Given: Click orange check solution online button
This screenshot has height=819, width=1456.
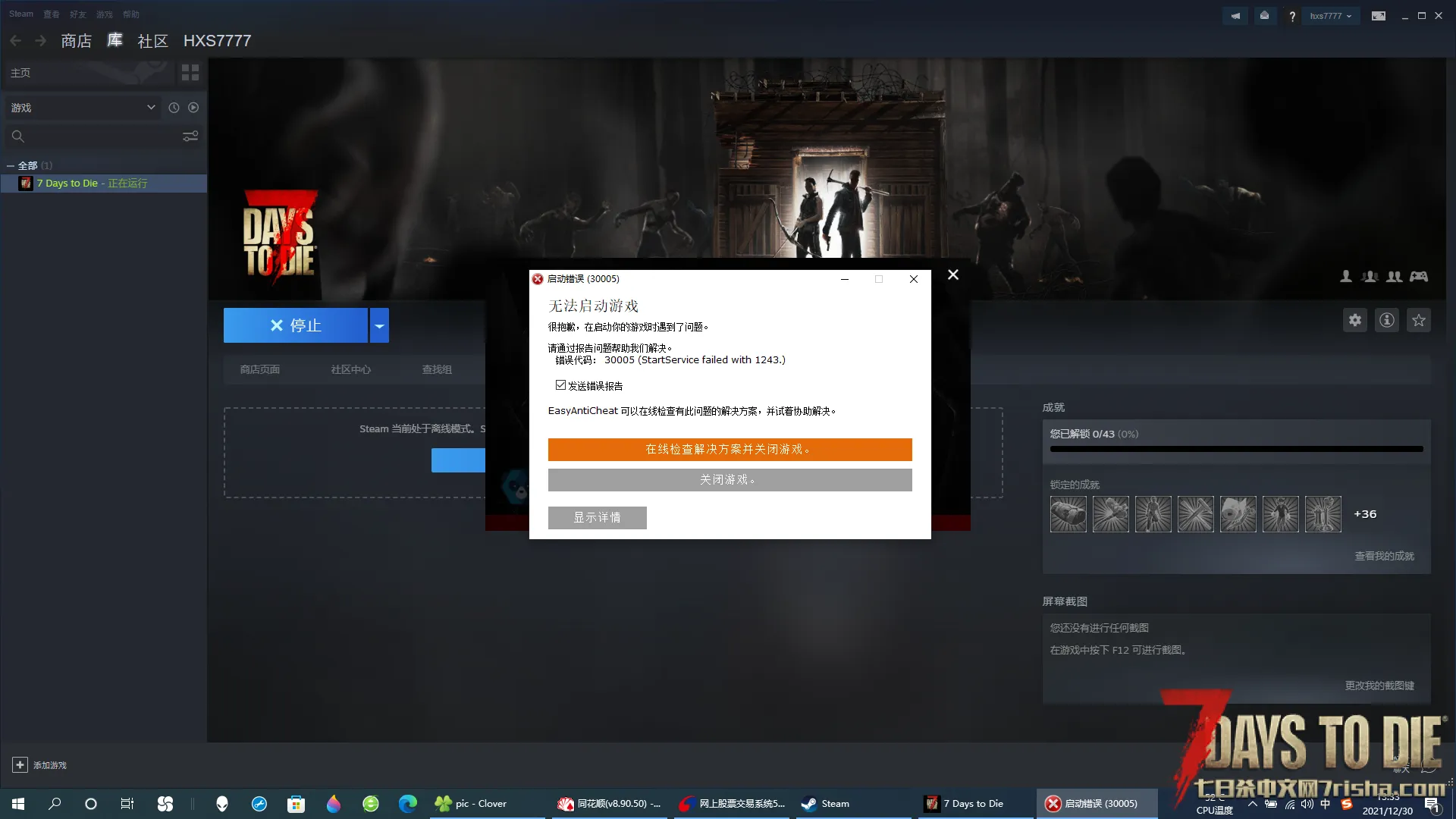Looking at the screenshot, I should [730, 450].
